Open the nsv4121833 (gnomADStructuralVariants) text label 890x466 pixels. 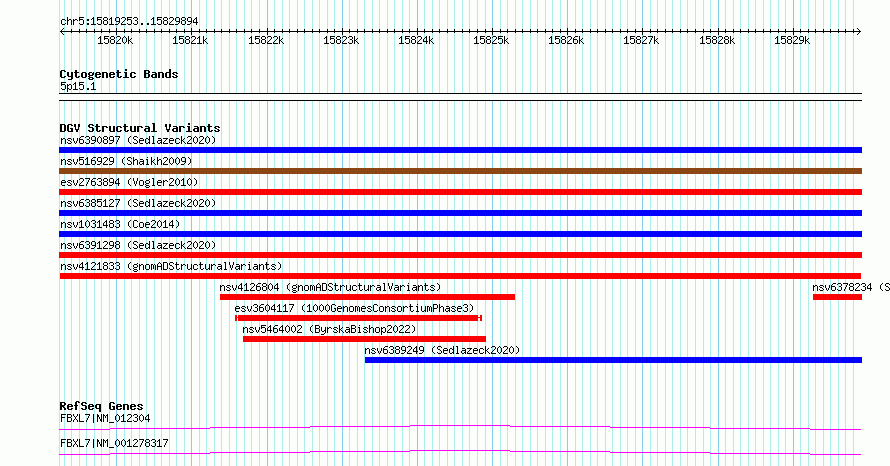click(x=171, y=266)
